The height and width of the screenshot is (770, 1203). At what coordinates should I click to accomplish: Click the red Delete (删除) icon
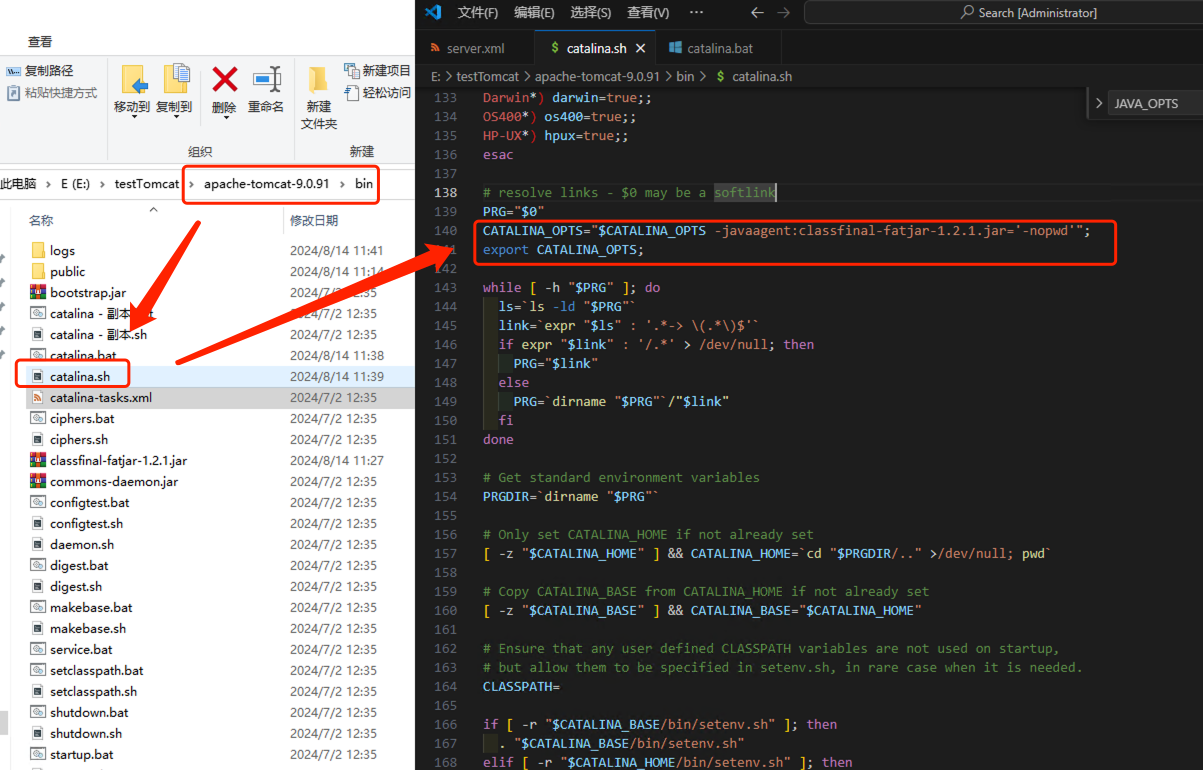(x=224, y=80)
